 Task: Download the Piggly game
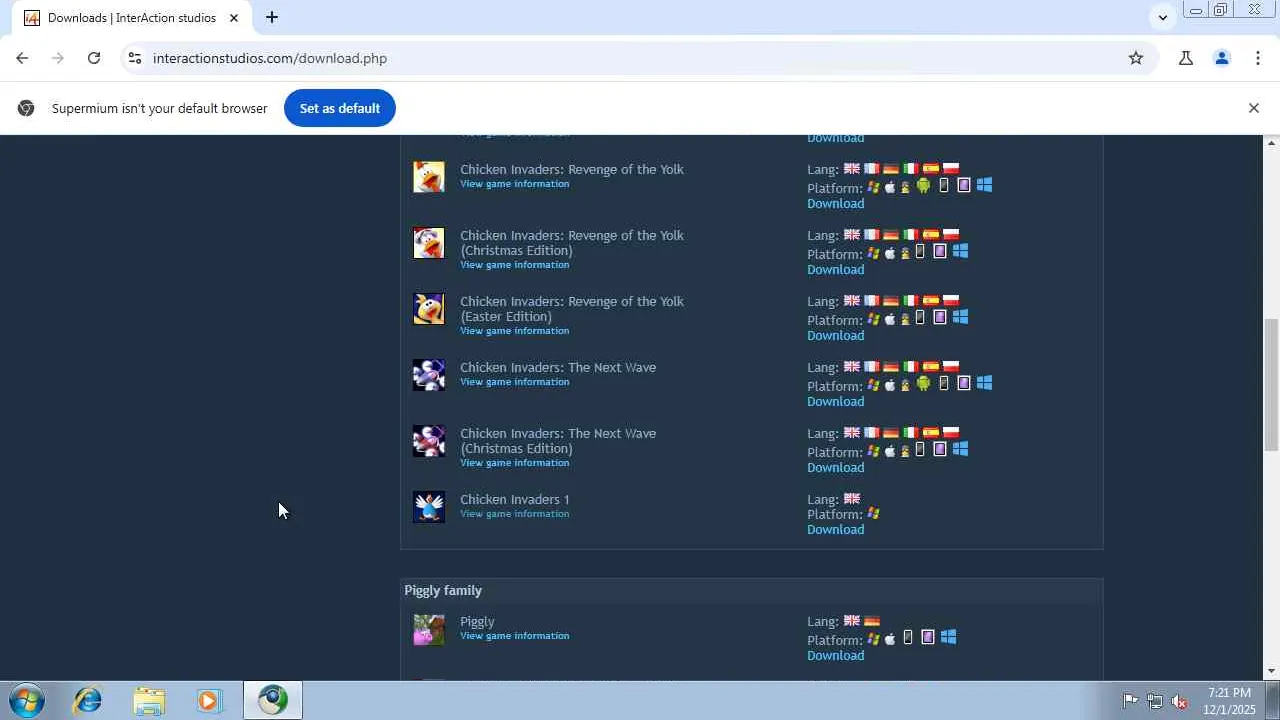point(836,655)
